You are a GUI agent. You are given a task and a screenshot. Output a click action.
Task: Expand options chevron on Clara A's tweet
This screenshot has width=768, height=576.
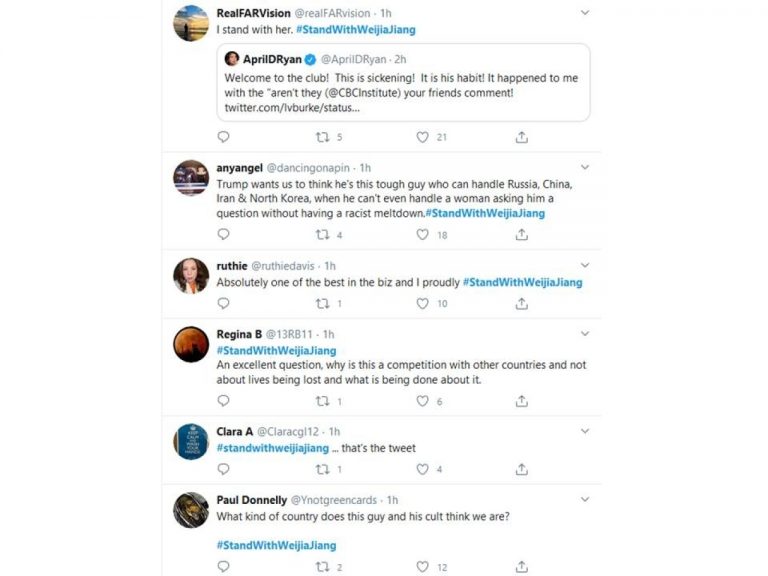585,430
